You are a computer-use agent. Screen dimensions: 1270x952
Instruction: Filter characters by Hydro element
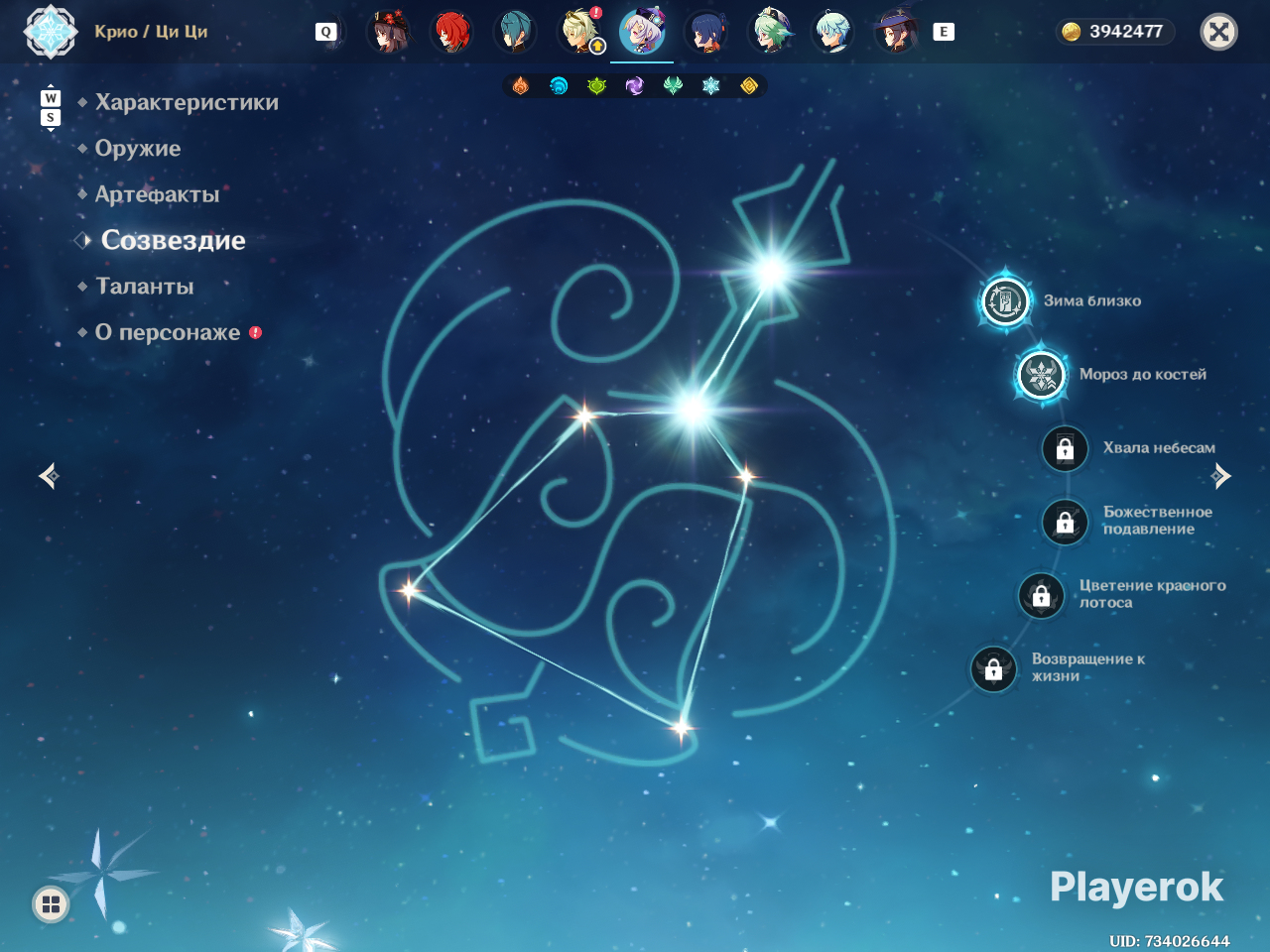(559, 86)
